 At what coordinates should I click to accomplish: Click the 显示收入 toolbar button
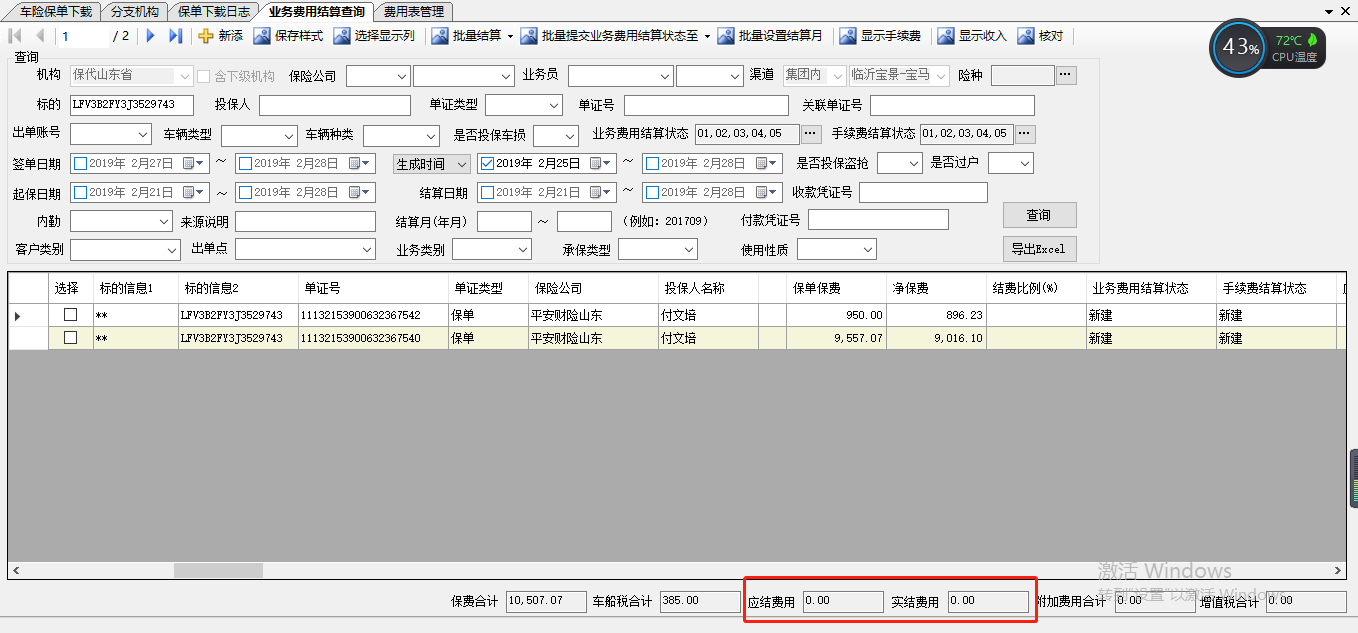972,36
